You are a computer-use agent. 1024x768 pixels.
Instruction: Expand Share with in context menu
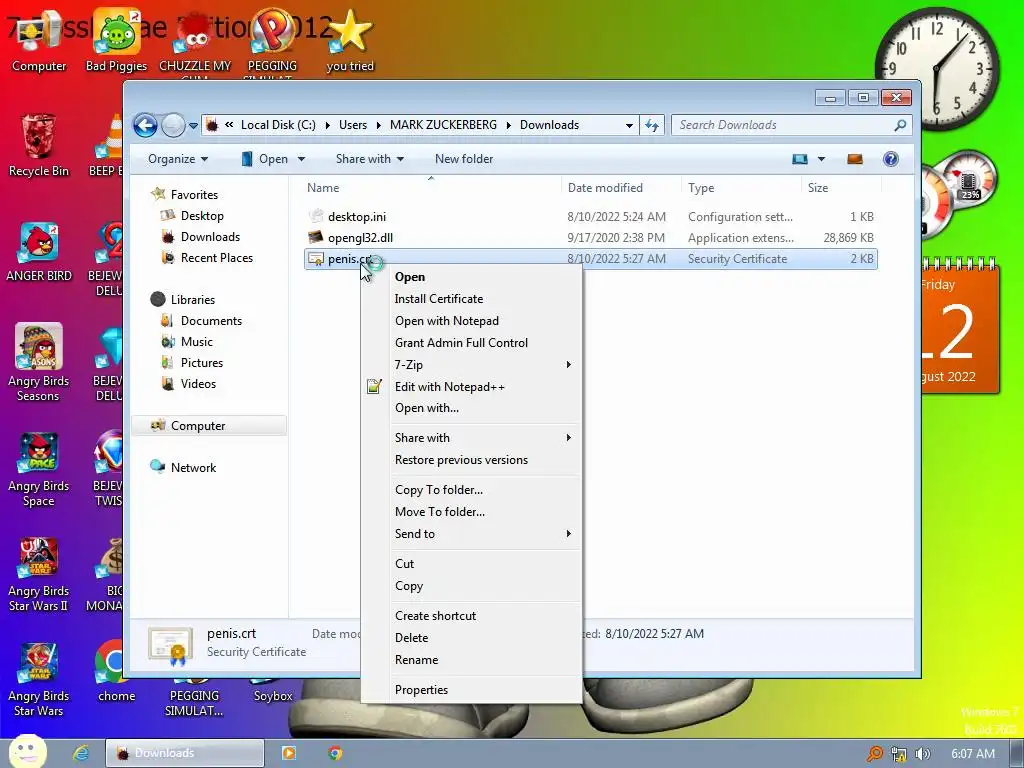(x=471, y=438)
